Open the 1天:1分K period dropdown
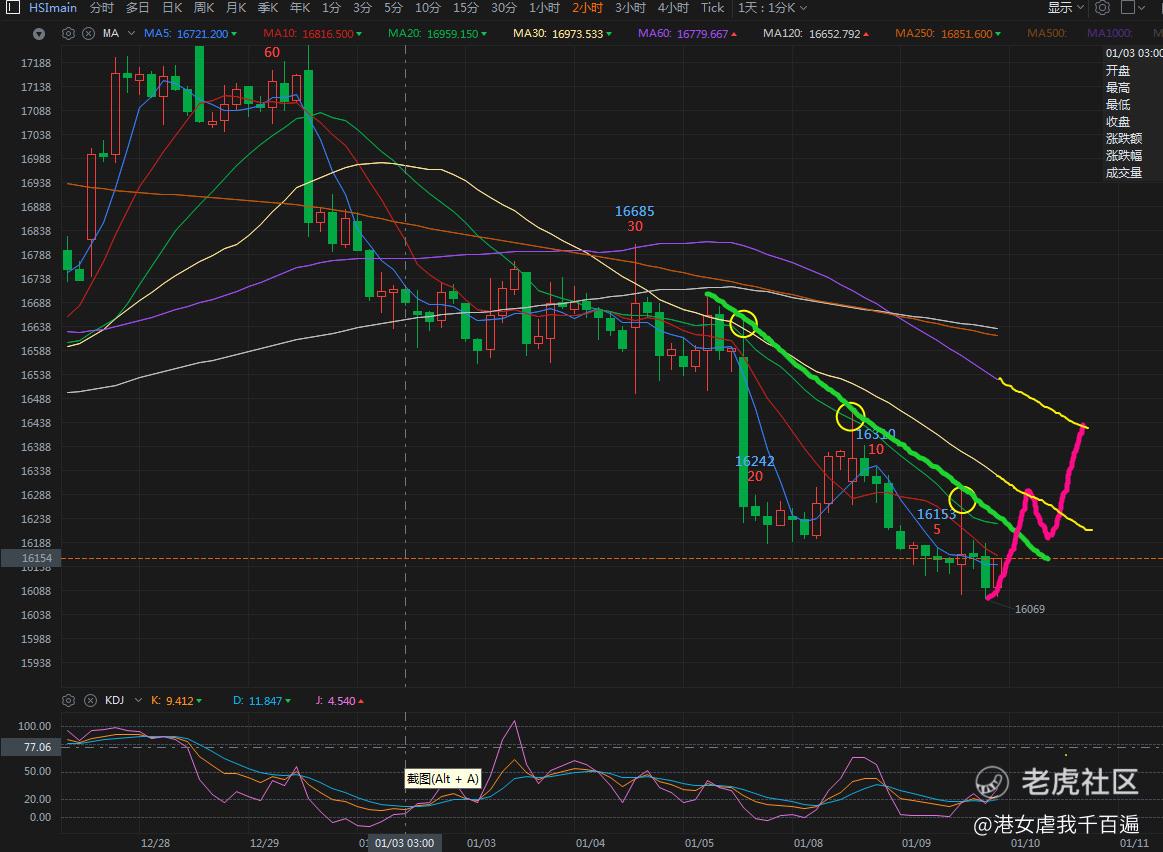 point(772,8)
